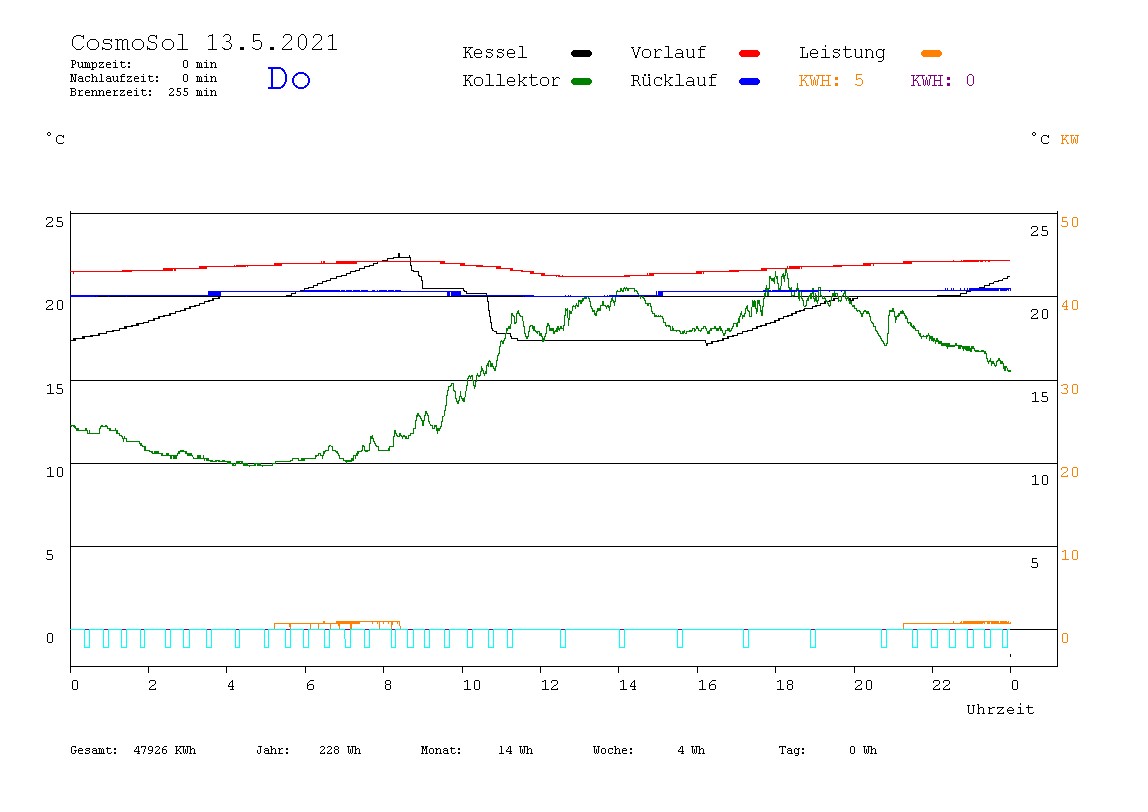1148x812 pixels.
Task: Click the 'Woche: 4 Wh' weekly value
Action: (x=649, y=750)
